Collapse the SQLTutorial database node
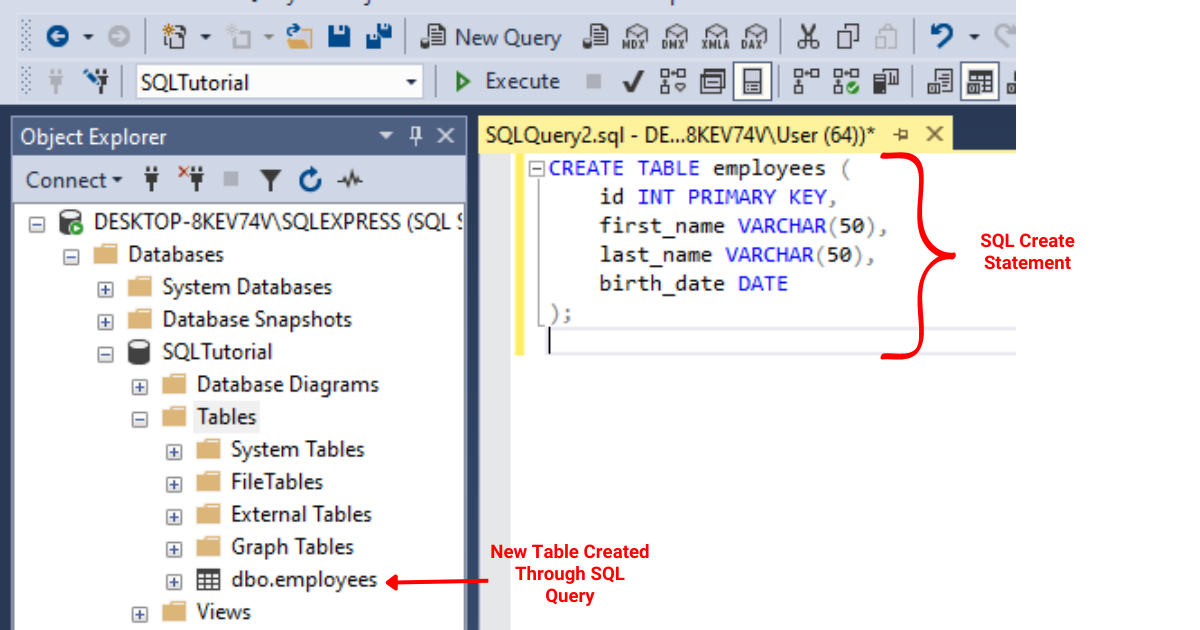1200x630 pixels. pyautogui.click(x=105, y=353)
